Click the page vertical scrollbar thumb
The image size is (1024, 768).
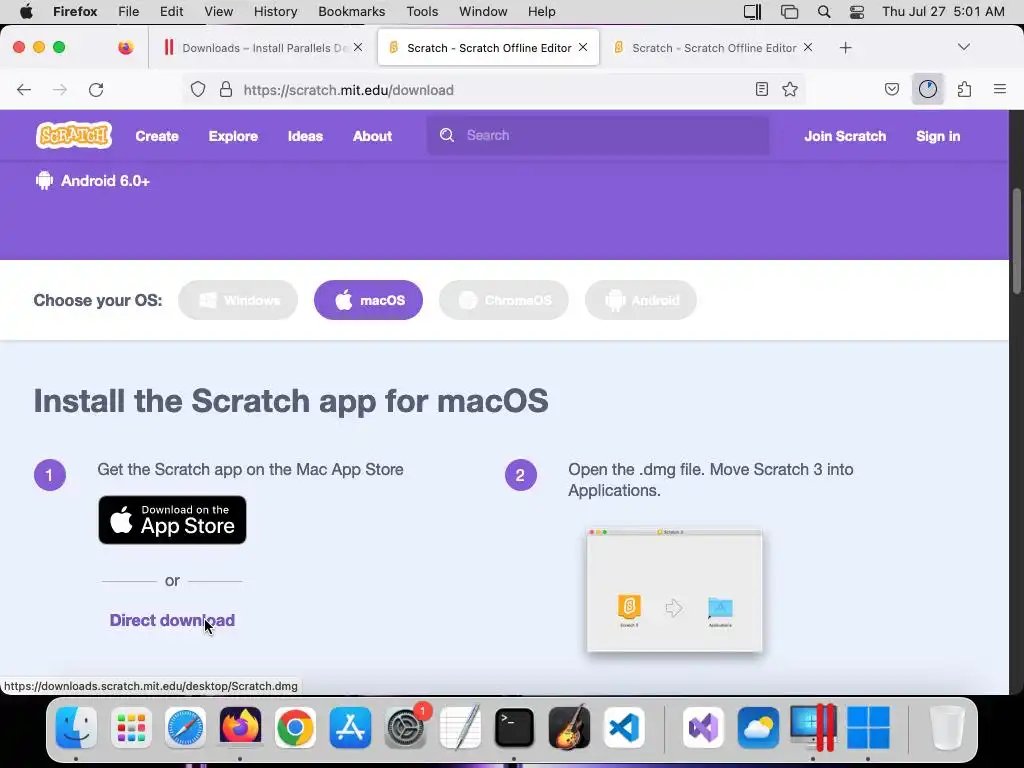point(1016,242)
